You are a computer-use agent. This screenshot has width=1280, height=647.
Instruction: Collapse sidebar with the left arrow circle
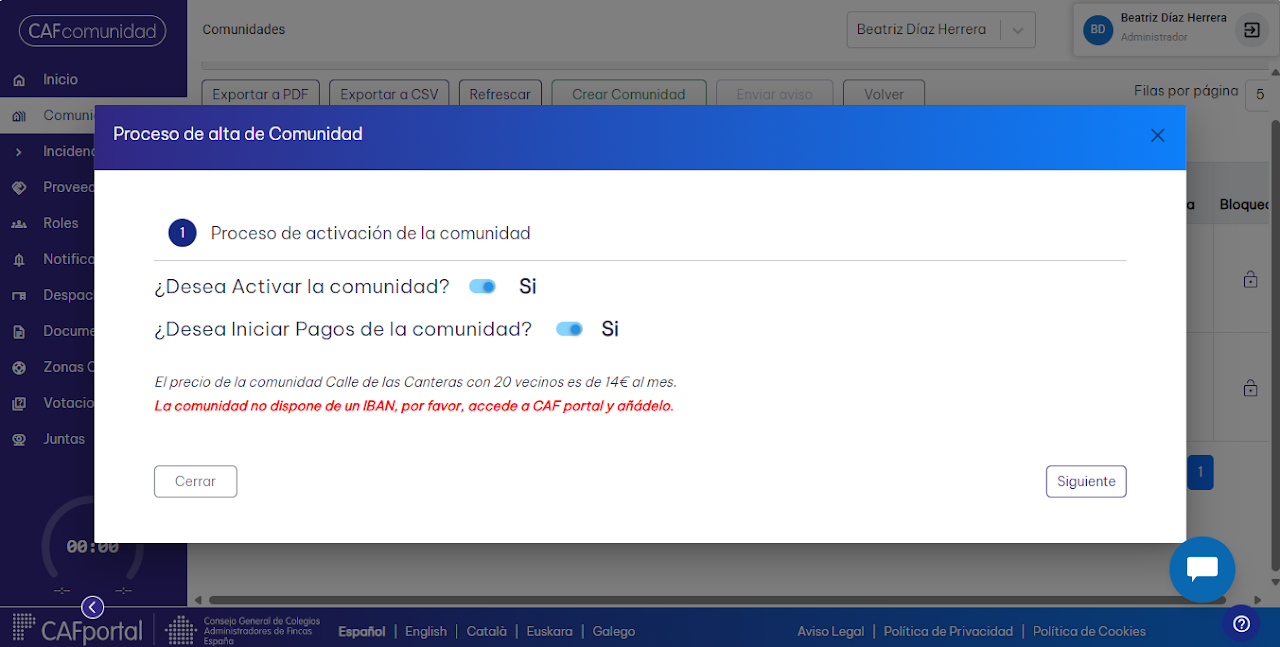pyautogui.click(x=92, y=607)
